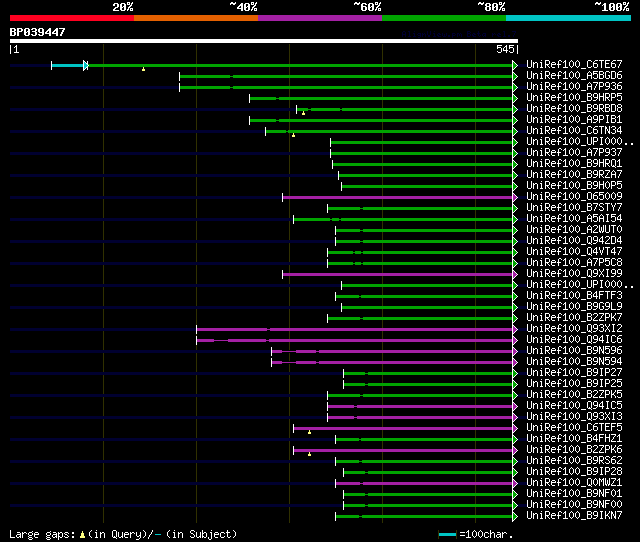Screen dimensions: 640x542
Task: Click the yellow gap marker under C6TE67 bar
Action: (x=143, y=69)
